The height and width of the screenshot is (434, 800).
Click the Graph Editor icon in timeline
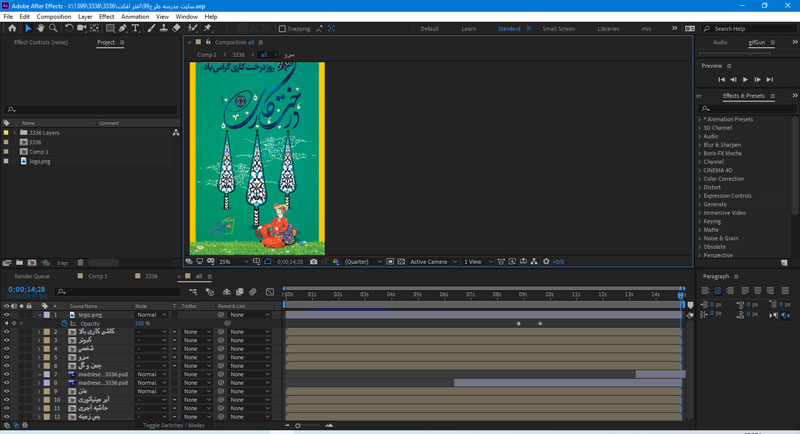[x=270, y=292]
